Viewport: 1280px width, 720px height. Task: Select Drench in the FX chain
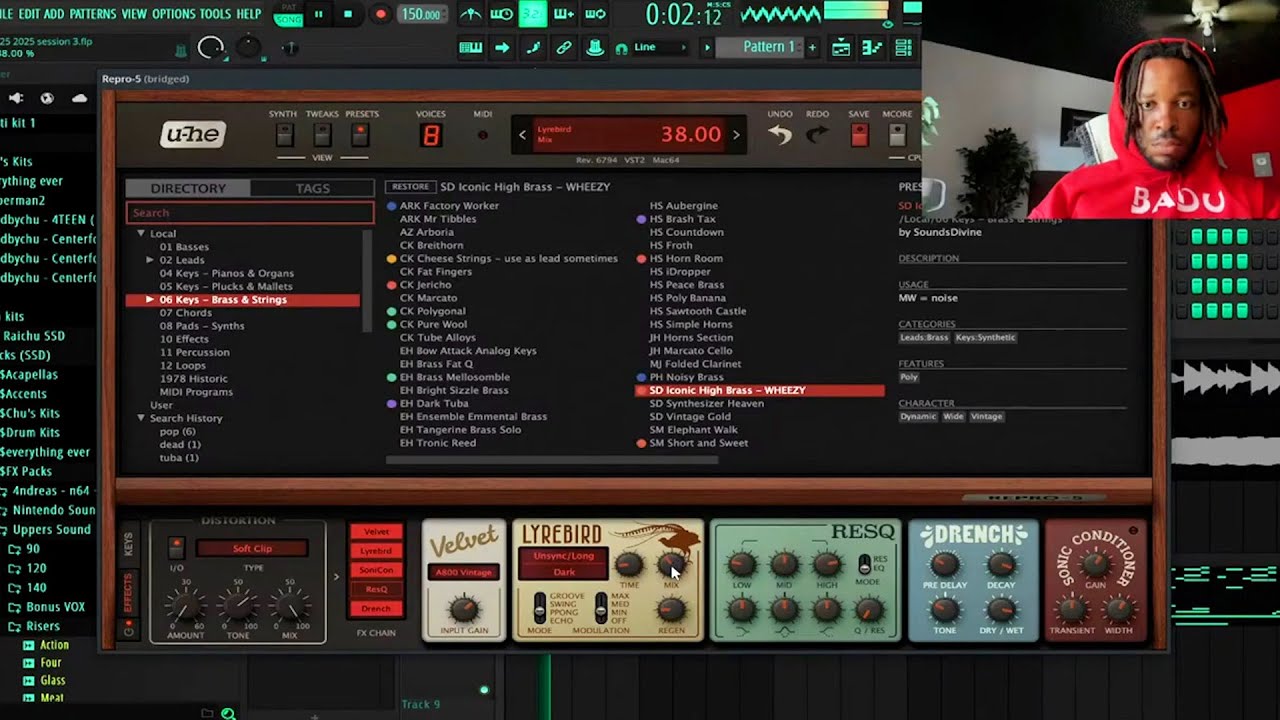[376, 608]
